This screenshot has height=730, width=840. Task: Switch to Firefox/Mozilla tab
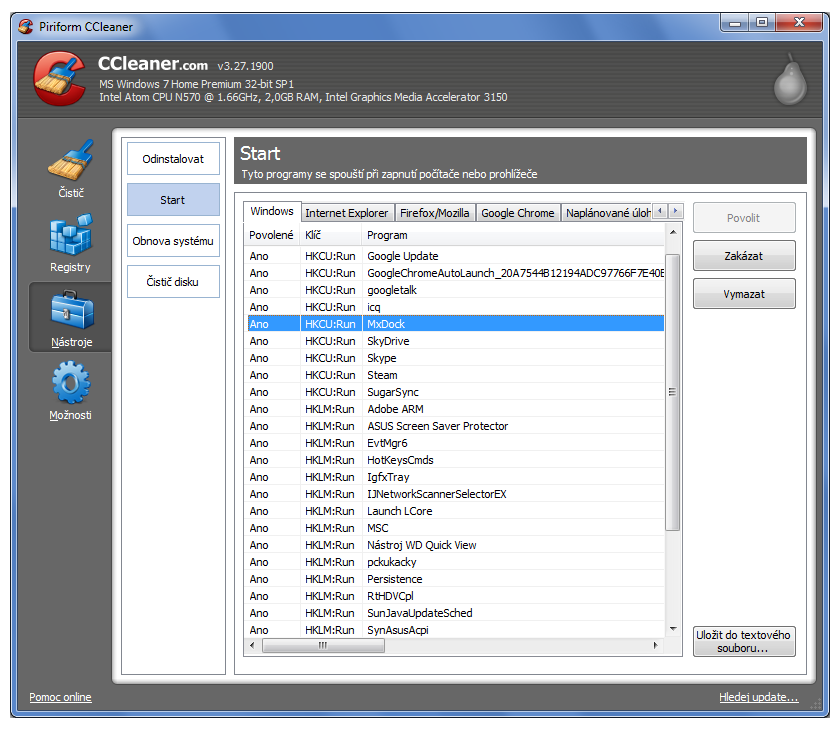[434, 213]
